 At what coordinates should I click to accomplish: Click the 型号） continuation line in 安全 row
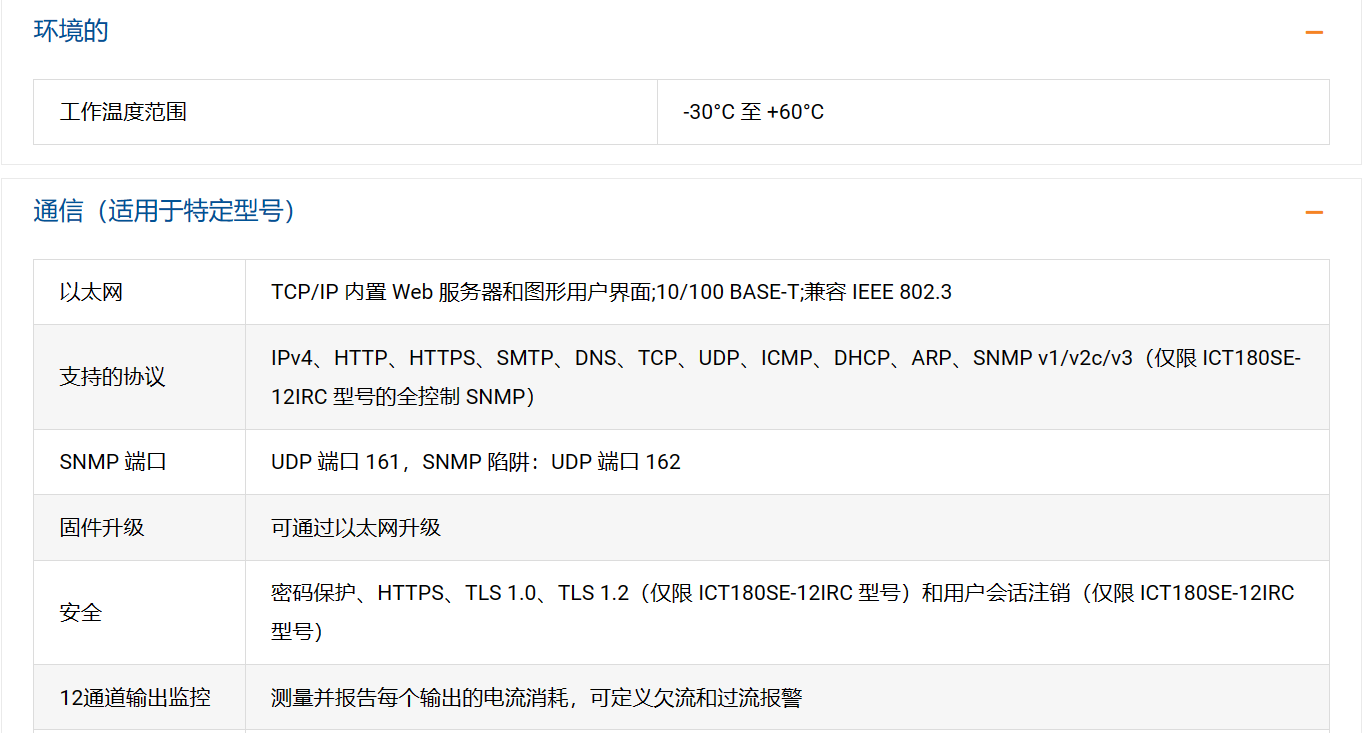coord(297,631)
